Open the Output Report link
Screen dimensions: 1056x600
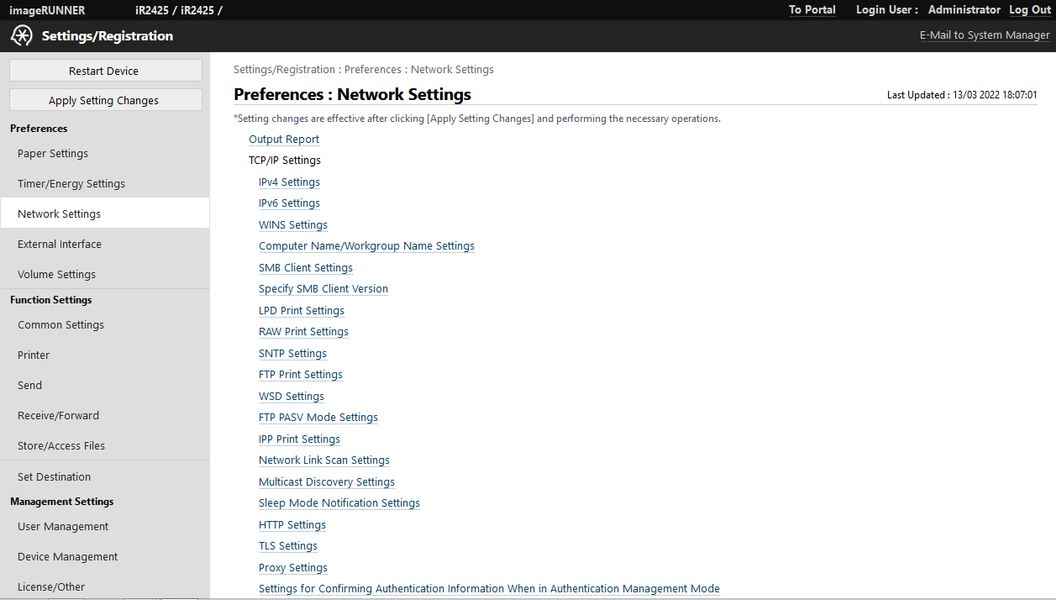284,140
